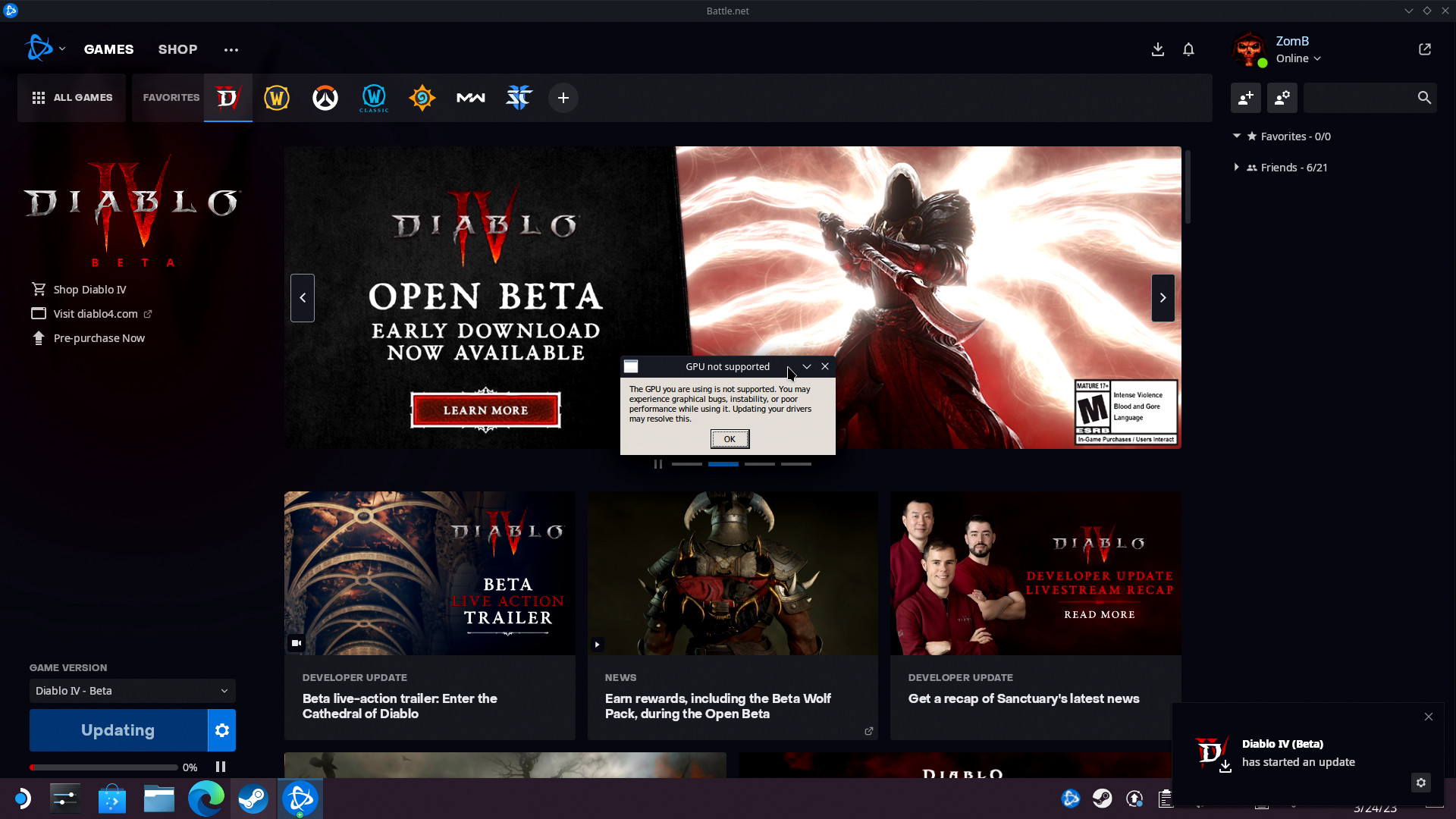
Task: Close the Diablo IV update notification
Action: point(1429,717)
